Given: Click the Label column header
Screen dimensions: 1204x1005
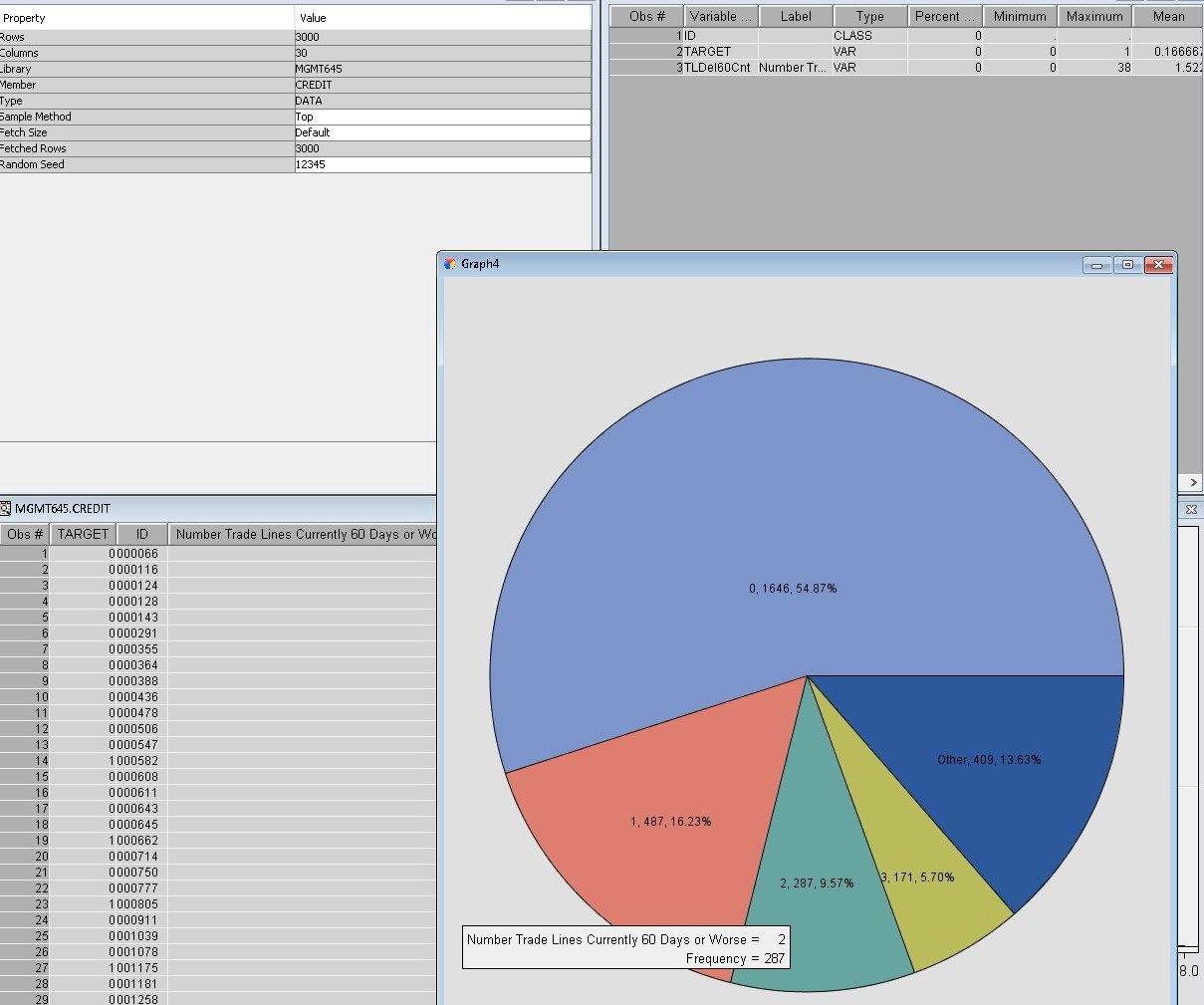Looking at the screenshot, I should (796, 16).
